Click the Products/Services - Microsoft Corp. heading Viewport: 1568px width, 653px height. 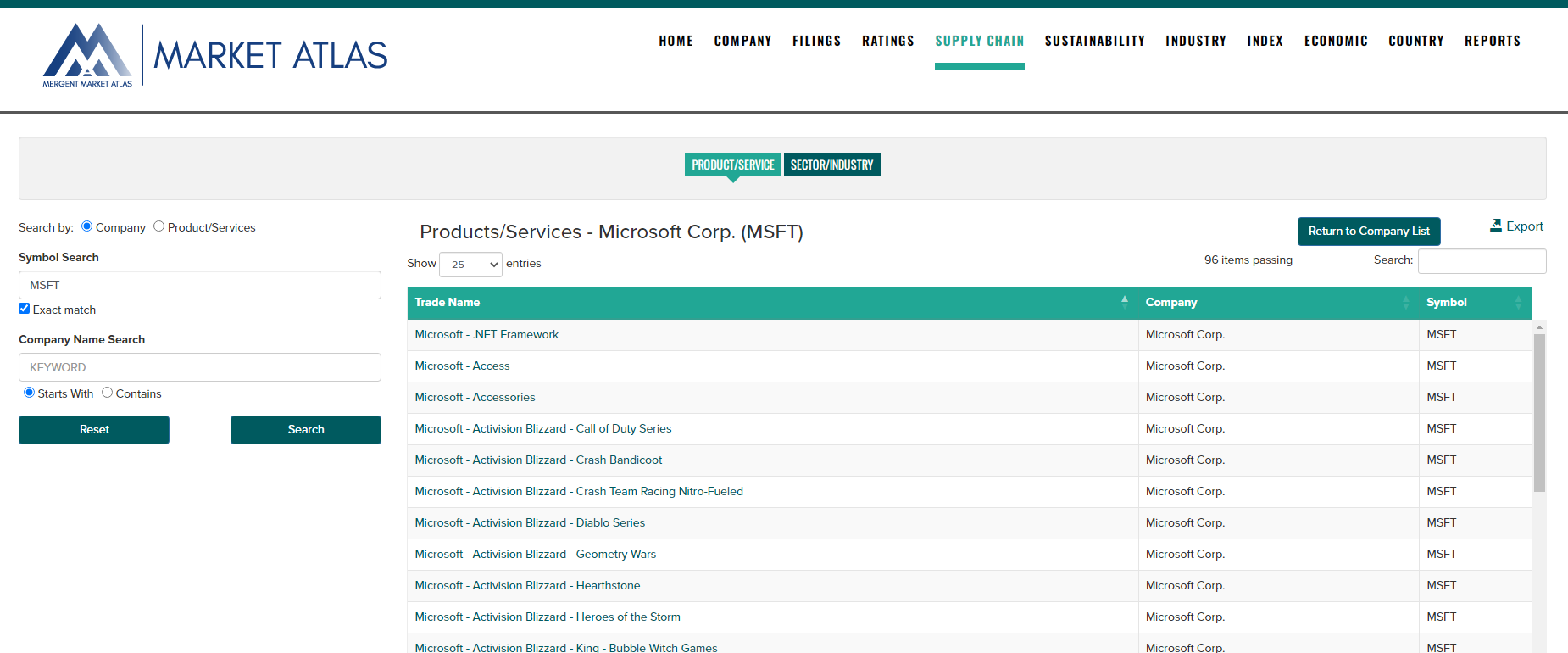(x=611, y=232)
